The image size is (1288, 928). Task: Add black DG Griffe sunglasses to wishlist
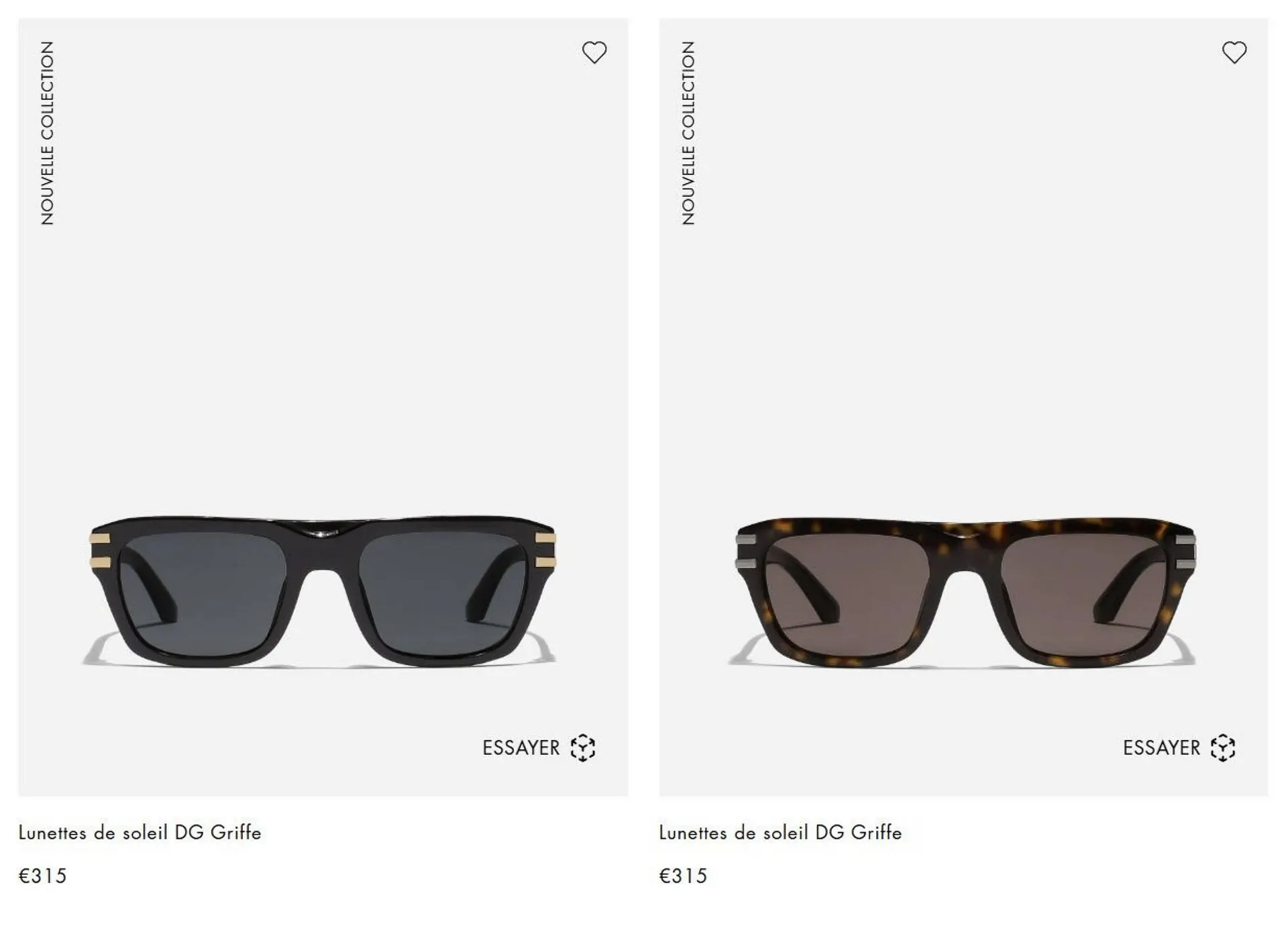pos(594,52)
